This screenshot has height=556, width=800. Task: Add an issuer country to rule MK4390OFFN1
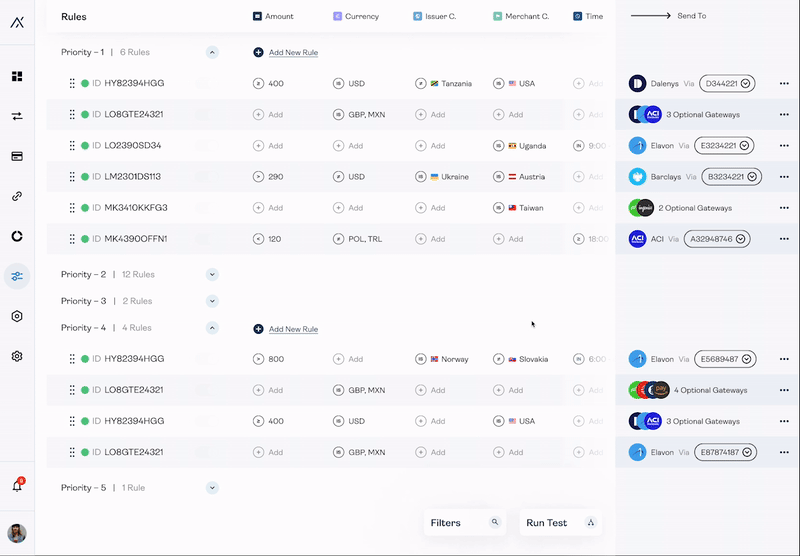click(x=431, y=239)
